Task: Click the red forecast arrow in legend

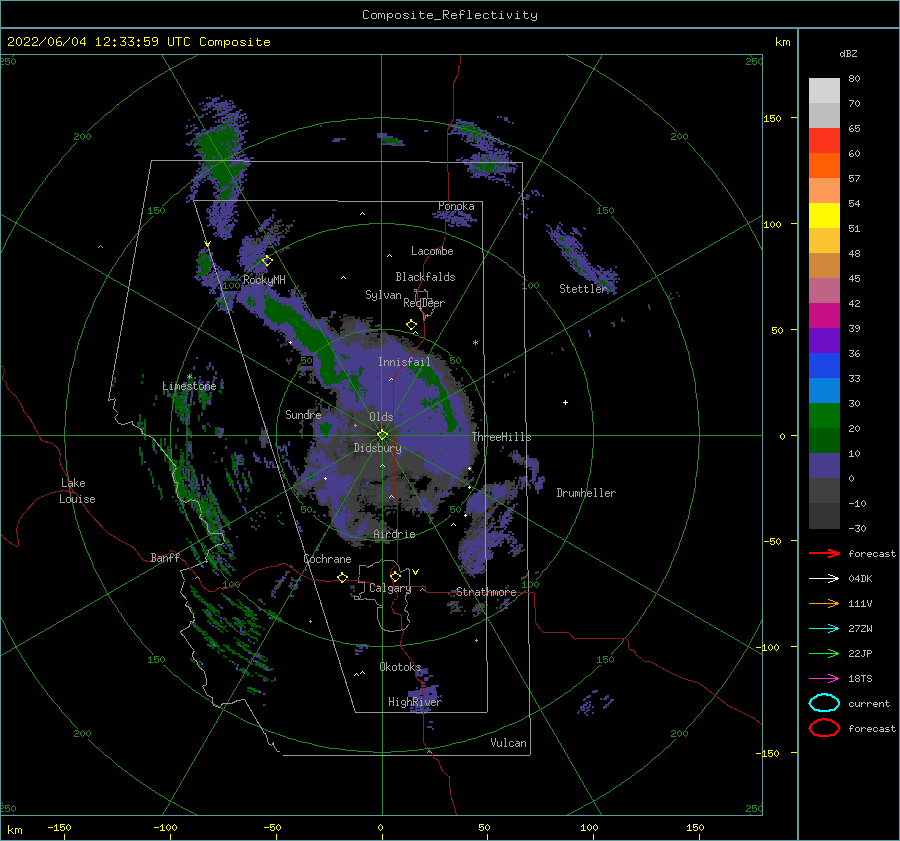Action: pyautogui.click(x=824, y=553)
